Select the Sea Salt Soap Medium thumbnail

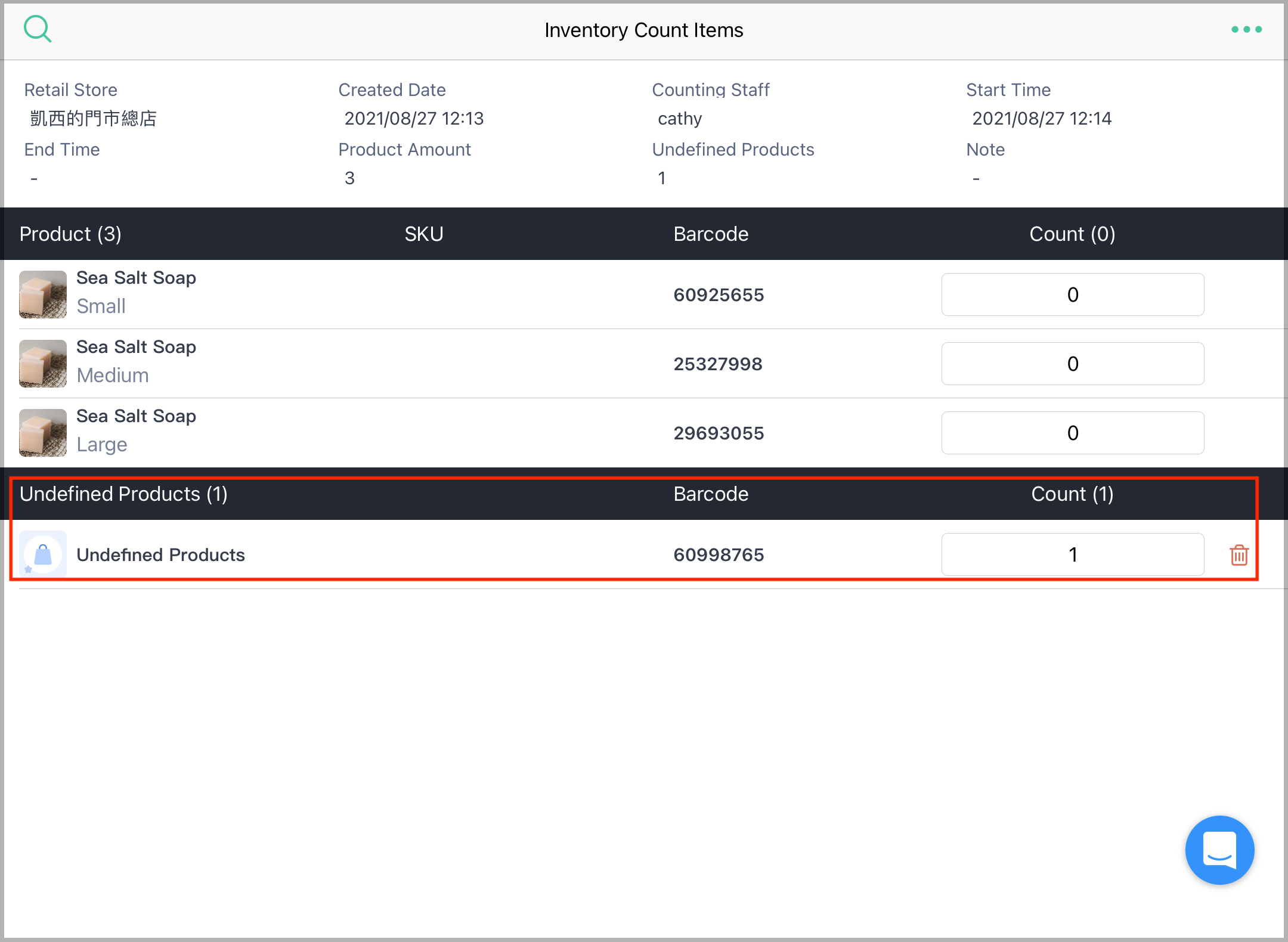point(42,364)
